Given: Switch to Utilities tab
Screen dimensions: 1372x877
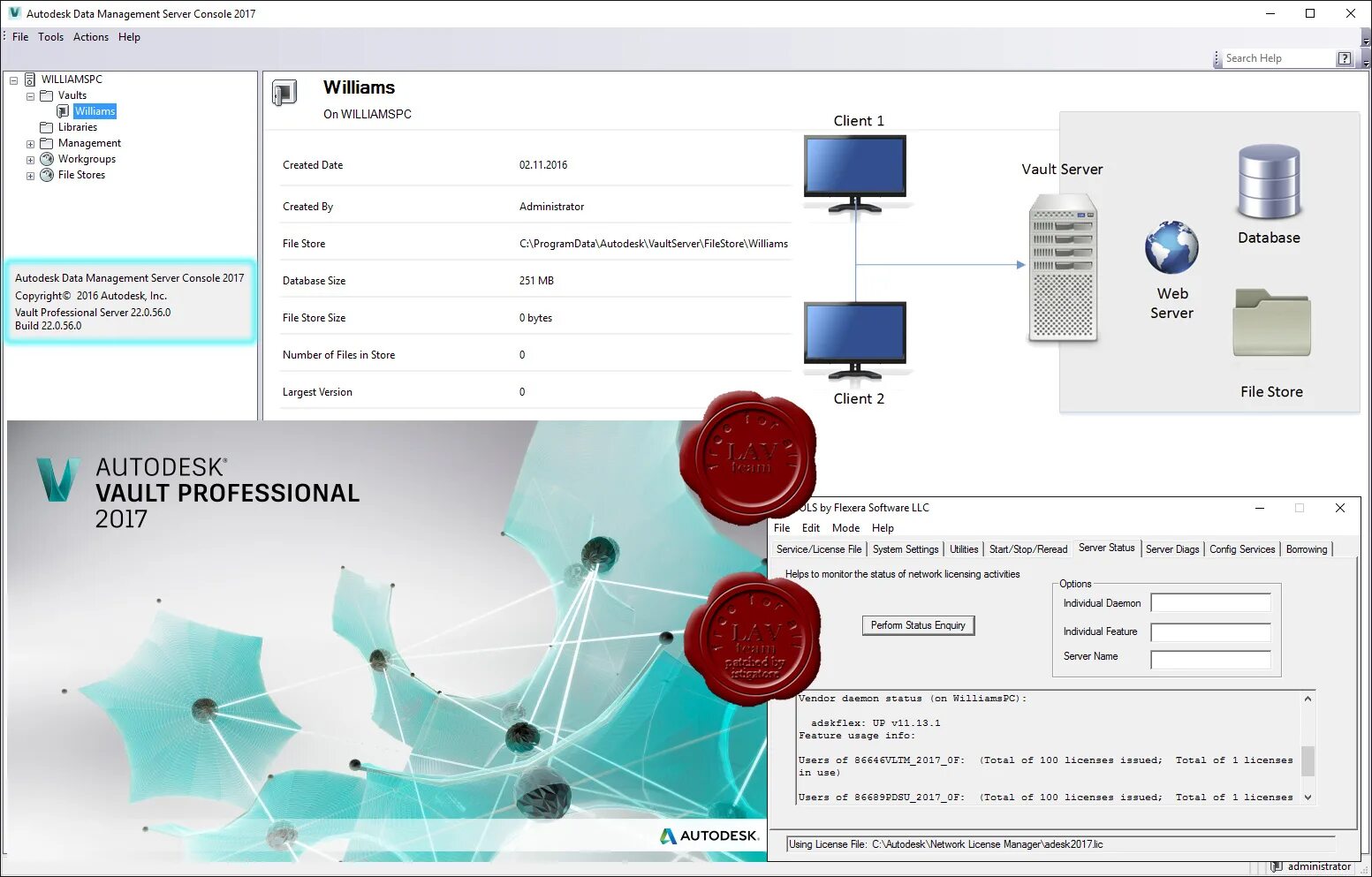Looking at the screenshot, I should pos(964,549).
